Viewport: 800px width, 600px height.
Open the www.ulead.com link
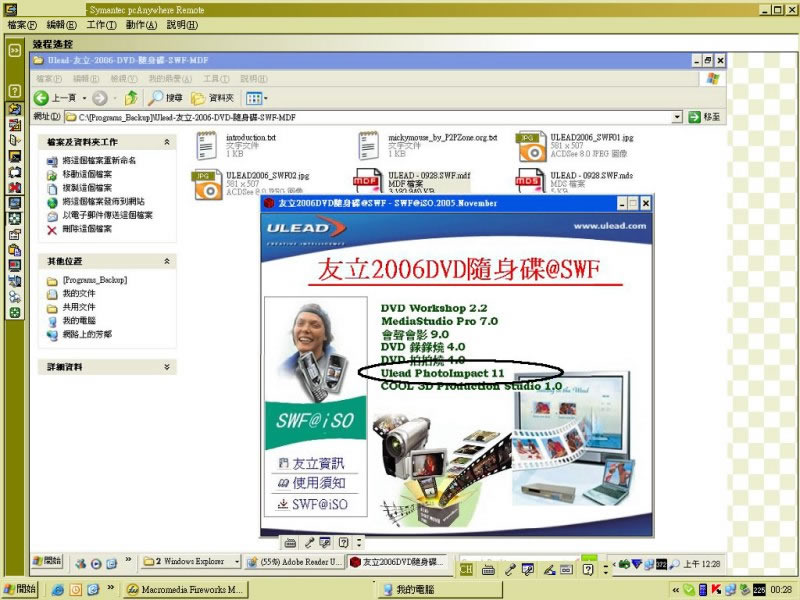[610, 226]
